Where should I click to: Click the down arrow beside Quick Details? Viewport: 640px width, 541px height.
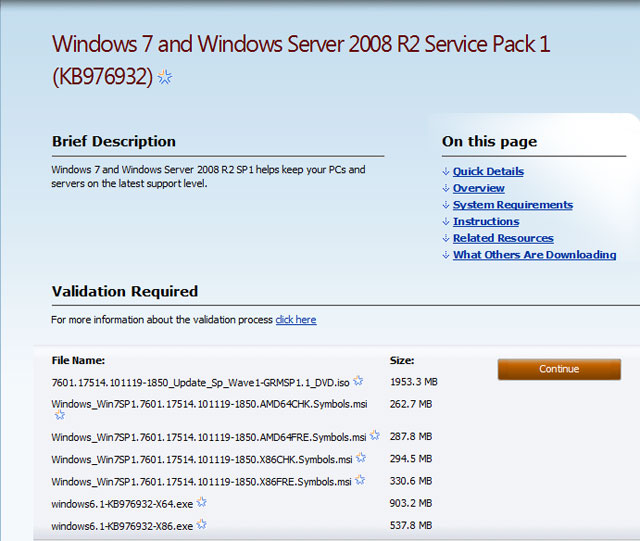[446, 171]
